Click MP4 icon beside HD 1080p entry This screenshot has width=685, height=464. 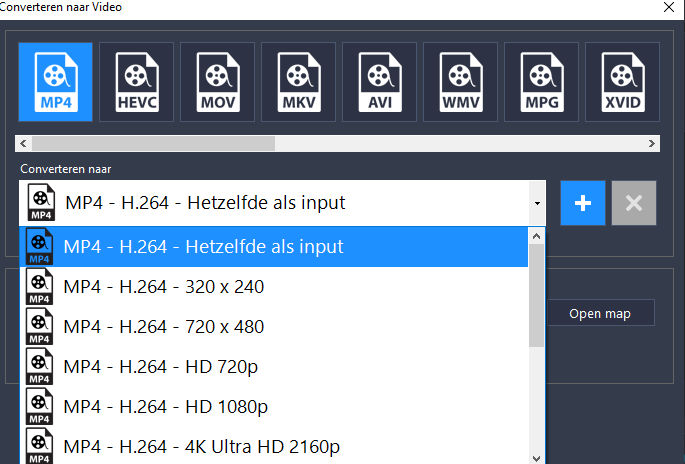(39, 407)
